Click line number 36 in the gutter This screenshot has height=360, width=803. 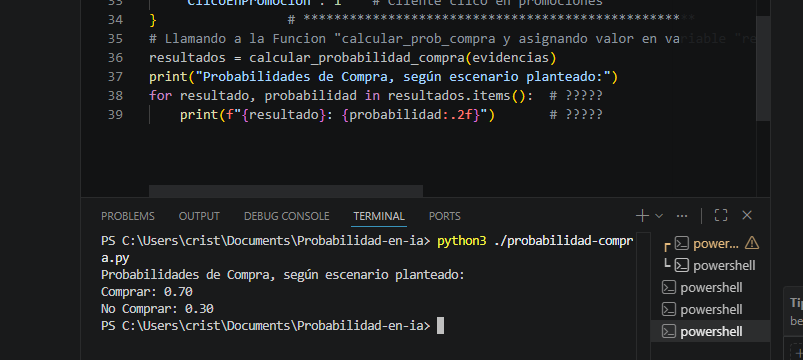click(x=115, y=57)
